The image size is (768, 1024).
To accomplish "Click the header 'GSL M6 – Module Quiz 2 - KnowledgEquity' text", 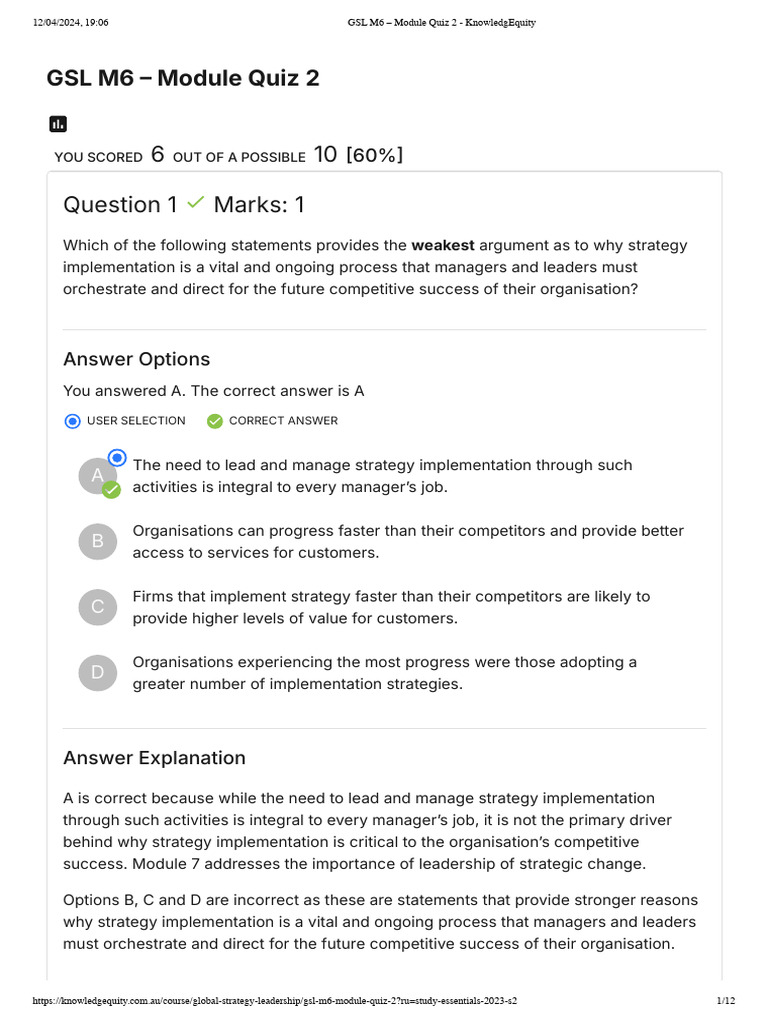I will pyautogui.click(x=441, y=23).
